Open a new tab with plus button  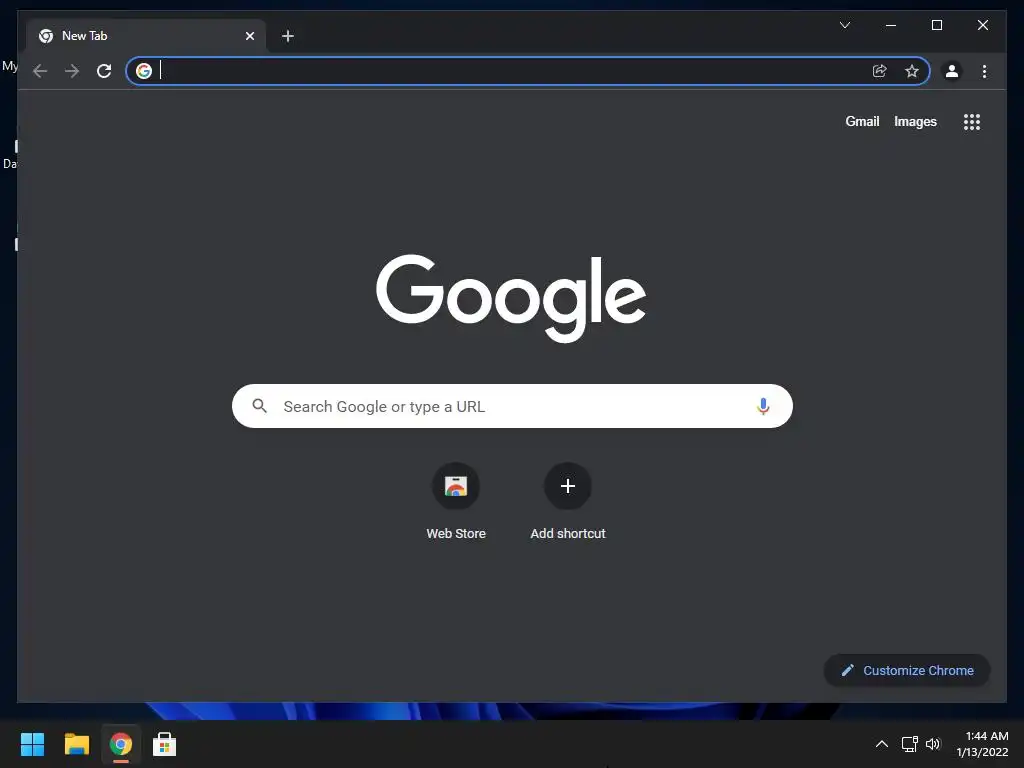[x=288, y=36]
